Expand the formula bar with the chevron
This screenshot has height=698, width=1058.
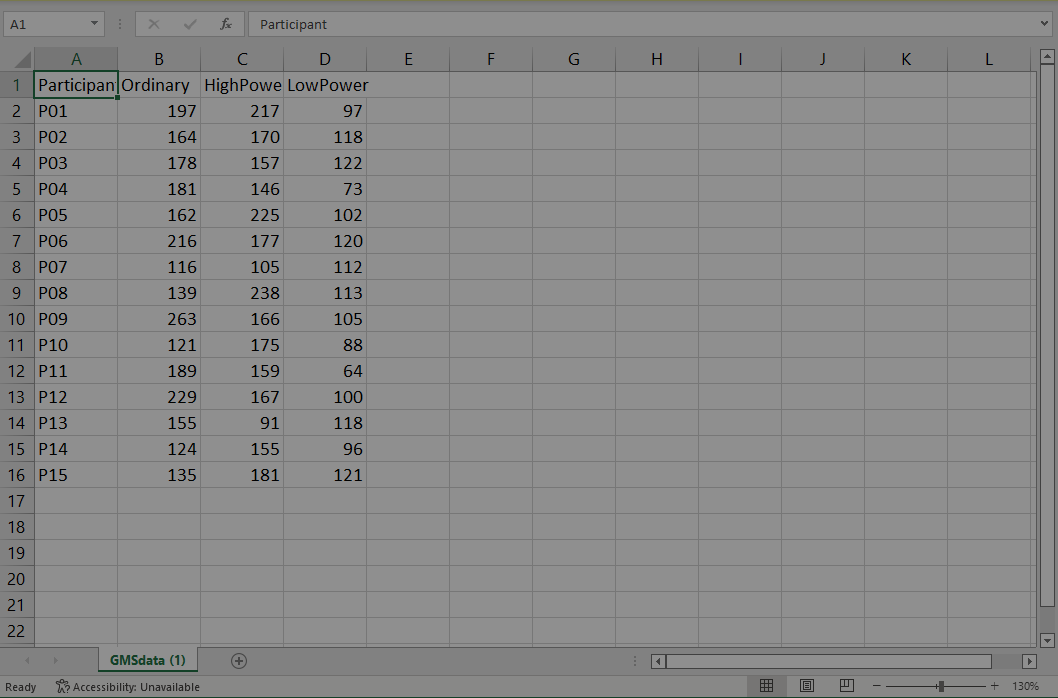pos(1045,24)
